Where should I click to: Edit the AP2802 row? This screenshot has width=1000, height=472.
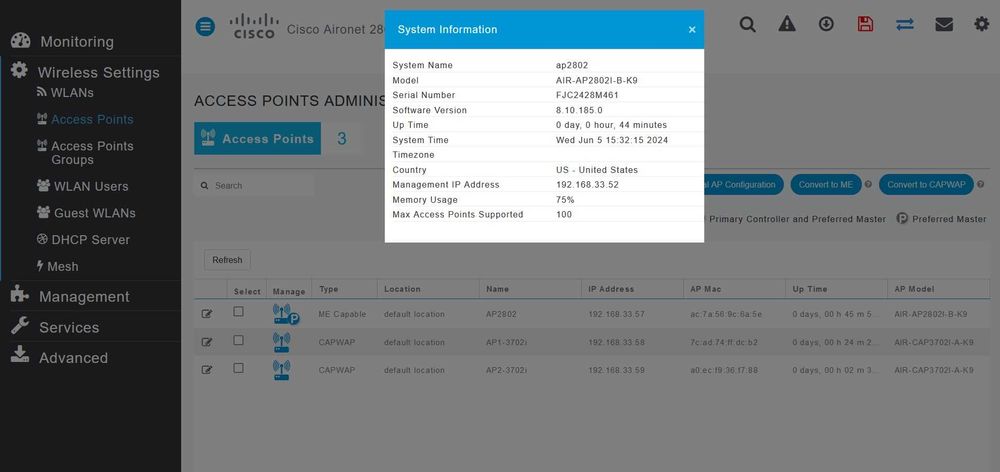pyautogui.click(x=207, y=314)
